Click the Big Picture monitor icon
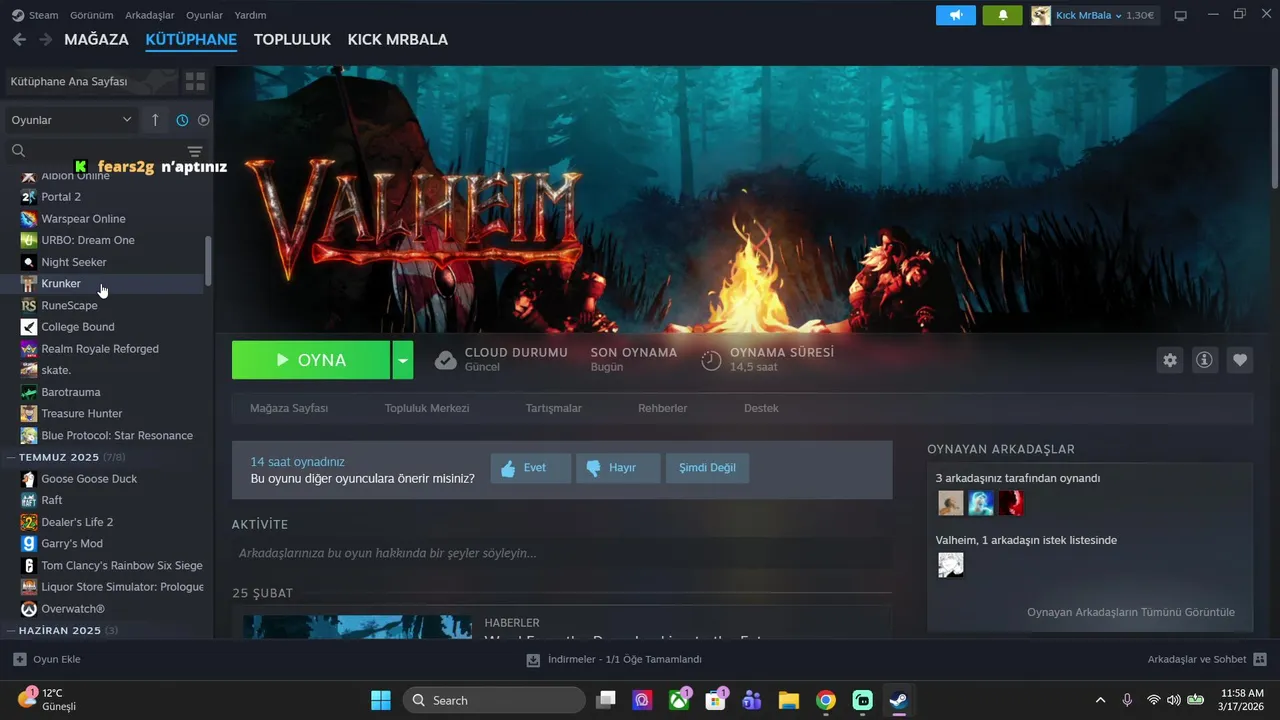 point(1180,15)
